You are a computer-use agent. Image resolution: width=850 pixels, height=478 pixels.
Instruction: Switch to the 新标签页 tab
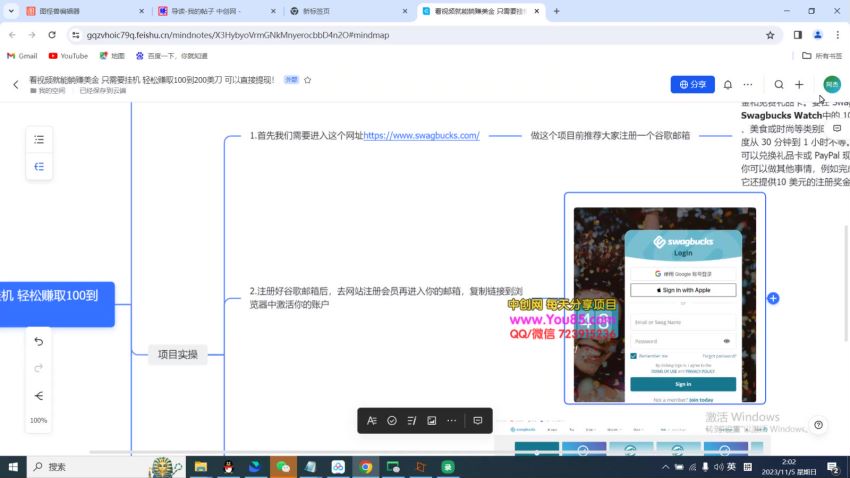point(349,11)
